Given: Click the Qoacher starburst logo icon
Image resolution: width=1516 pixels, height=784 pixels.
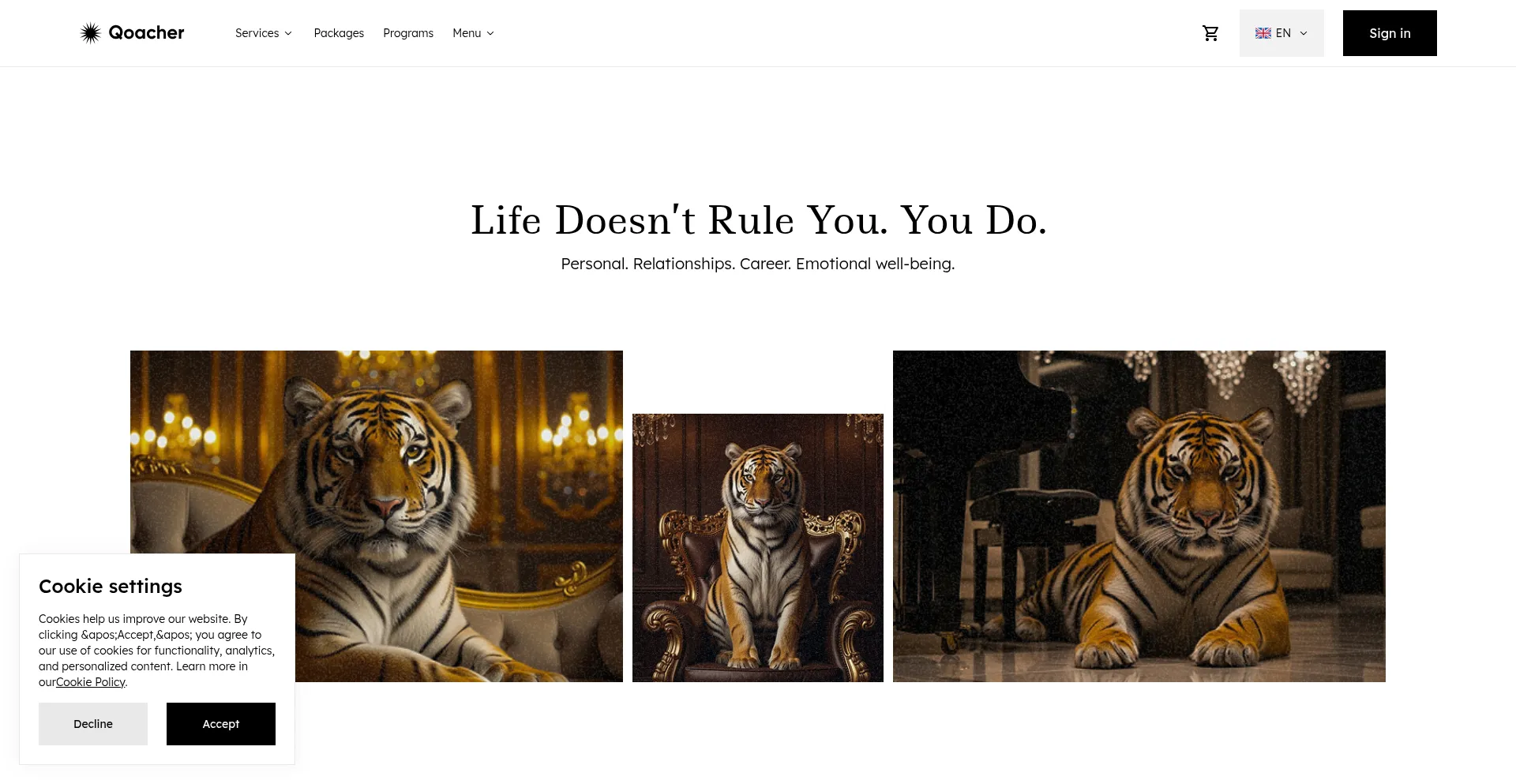Looking at the screenshot, I should (x=91, y=32).
